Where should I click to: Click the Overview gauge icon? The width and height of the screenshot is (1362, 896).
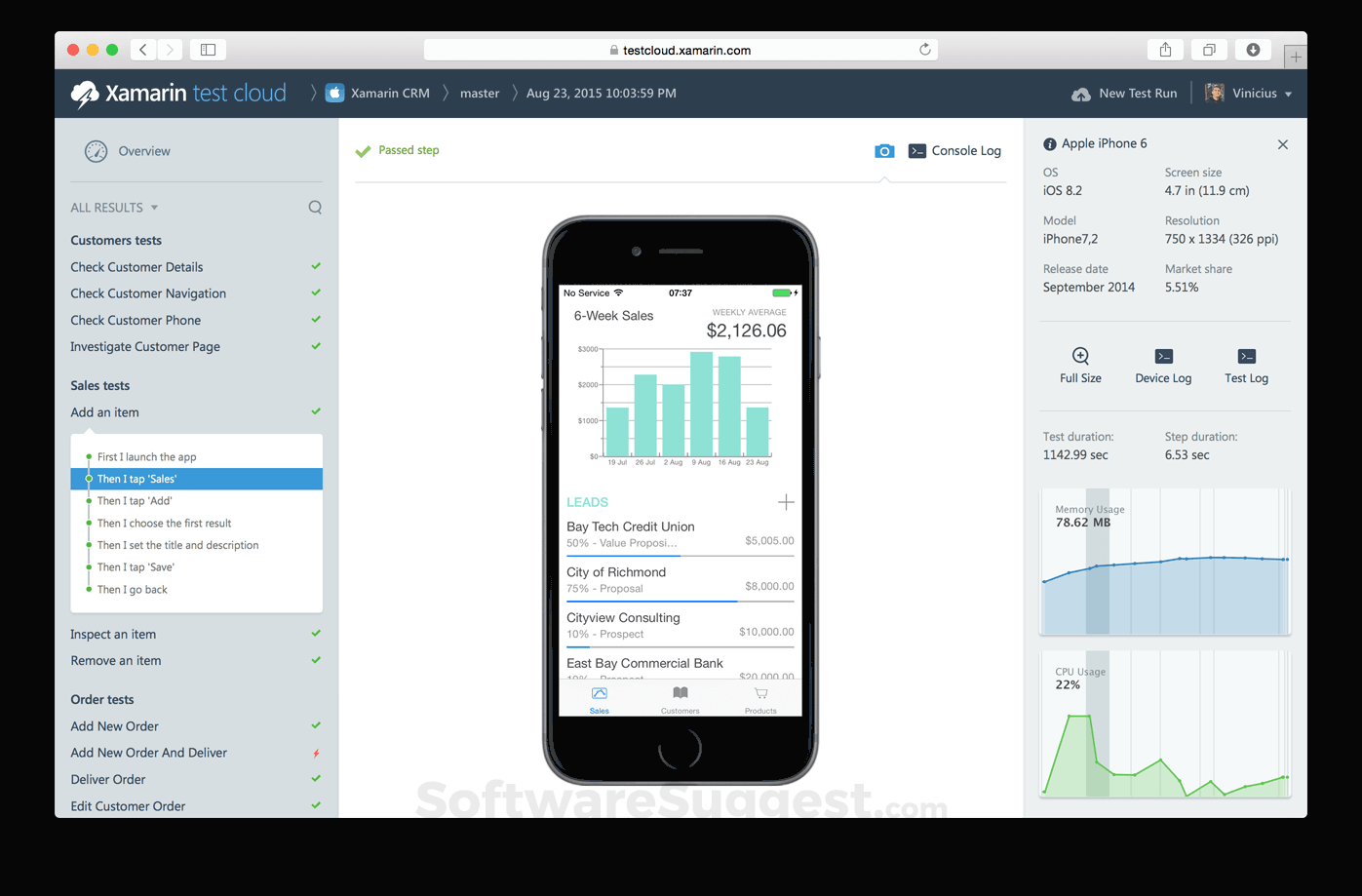[x=96, y=151]
